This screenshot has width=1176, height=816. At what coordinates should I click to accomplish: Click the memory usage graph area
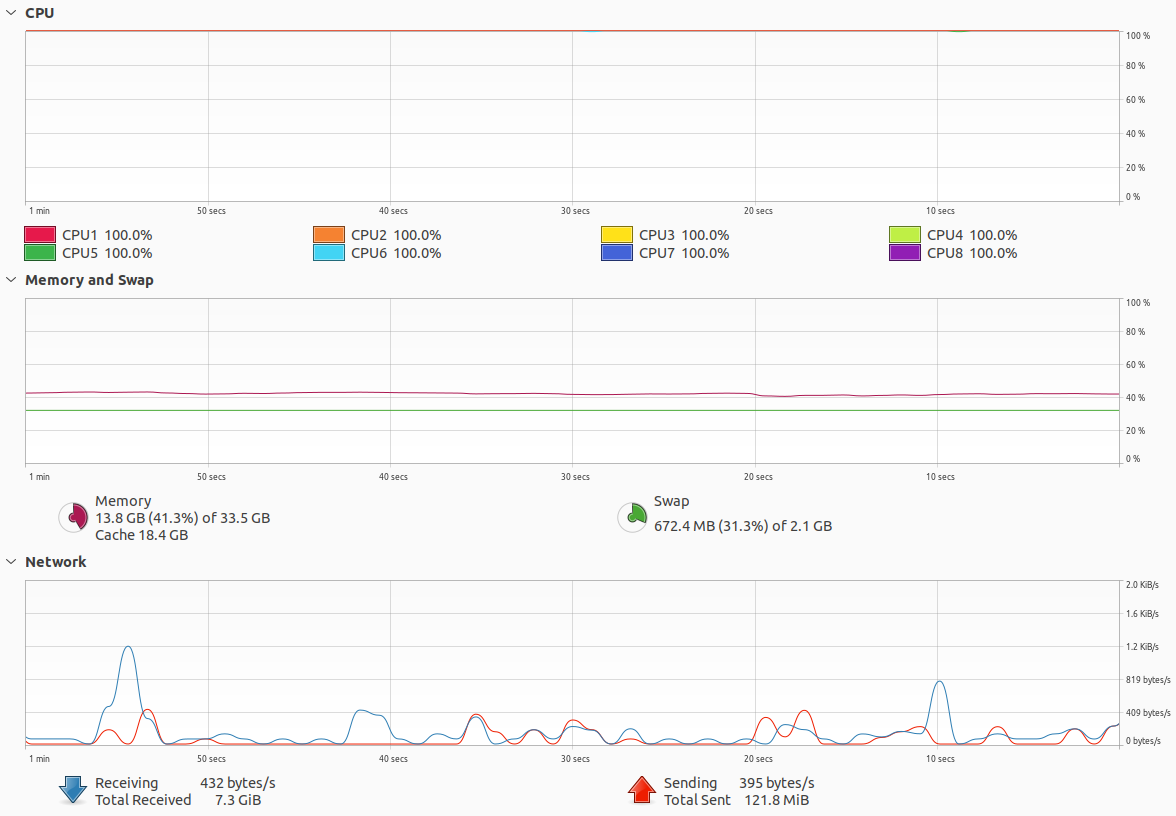572,381
